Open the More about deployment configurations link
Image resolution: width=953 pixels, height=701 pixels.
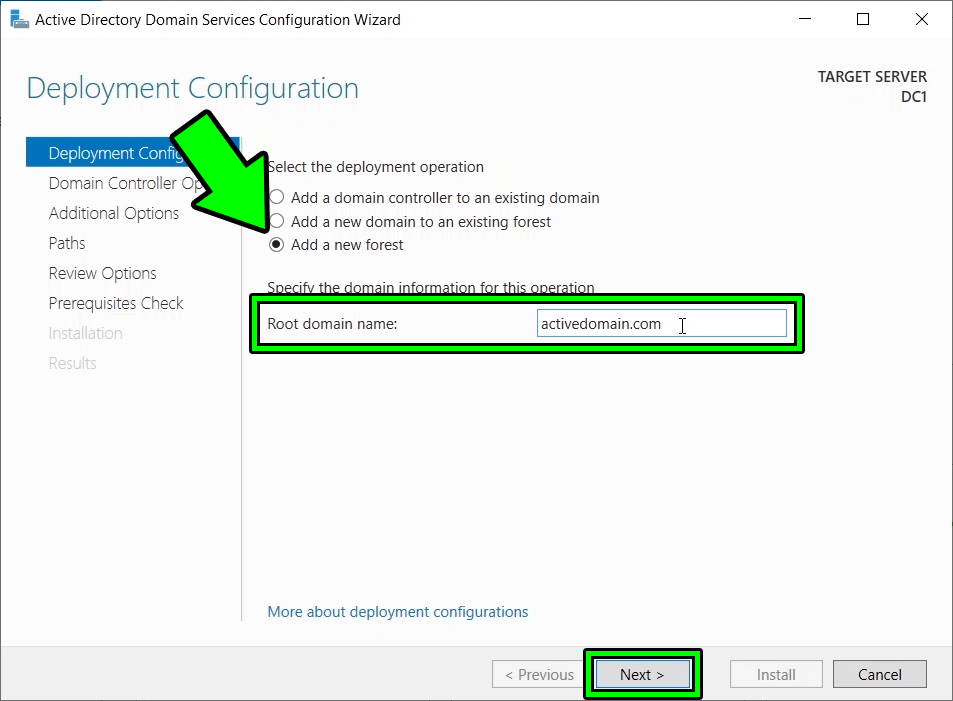click(x=397, y=611)
